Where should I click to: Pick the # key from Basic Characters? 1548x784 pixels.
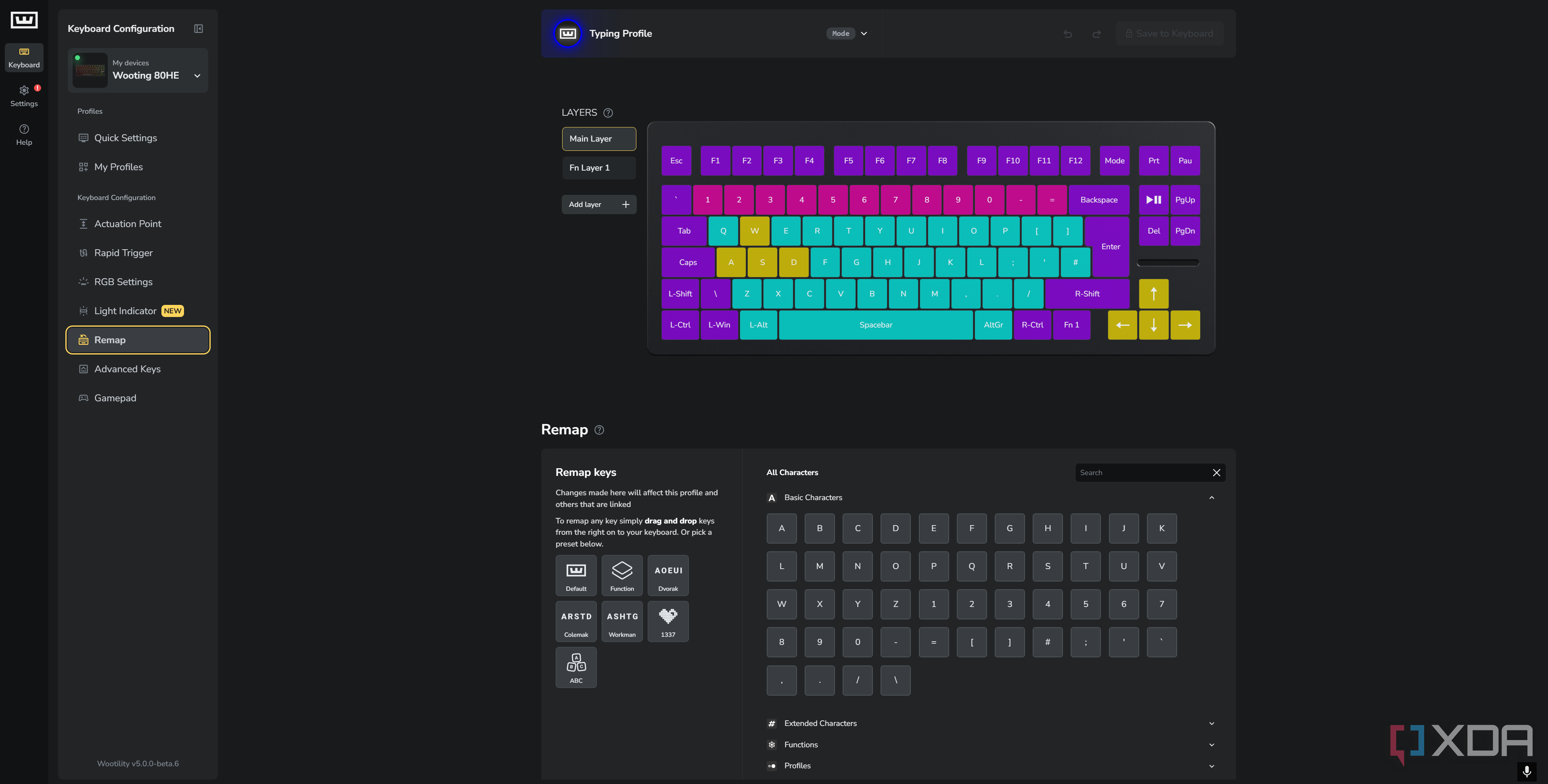click(x=1048, y=642)
